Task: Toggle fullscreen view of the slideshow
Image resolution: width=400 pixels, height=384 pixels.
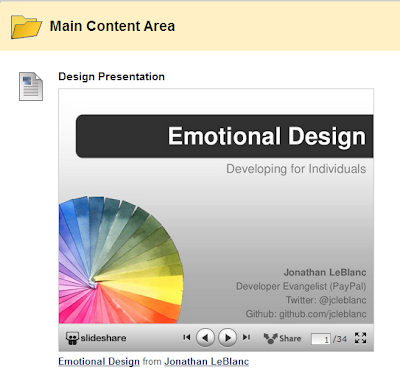Action: click(x=361, y=338)
